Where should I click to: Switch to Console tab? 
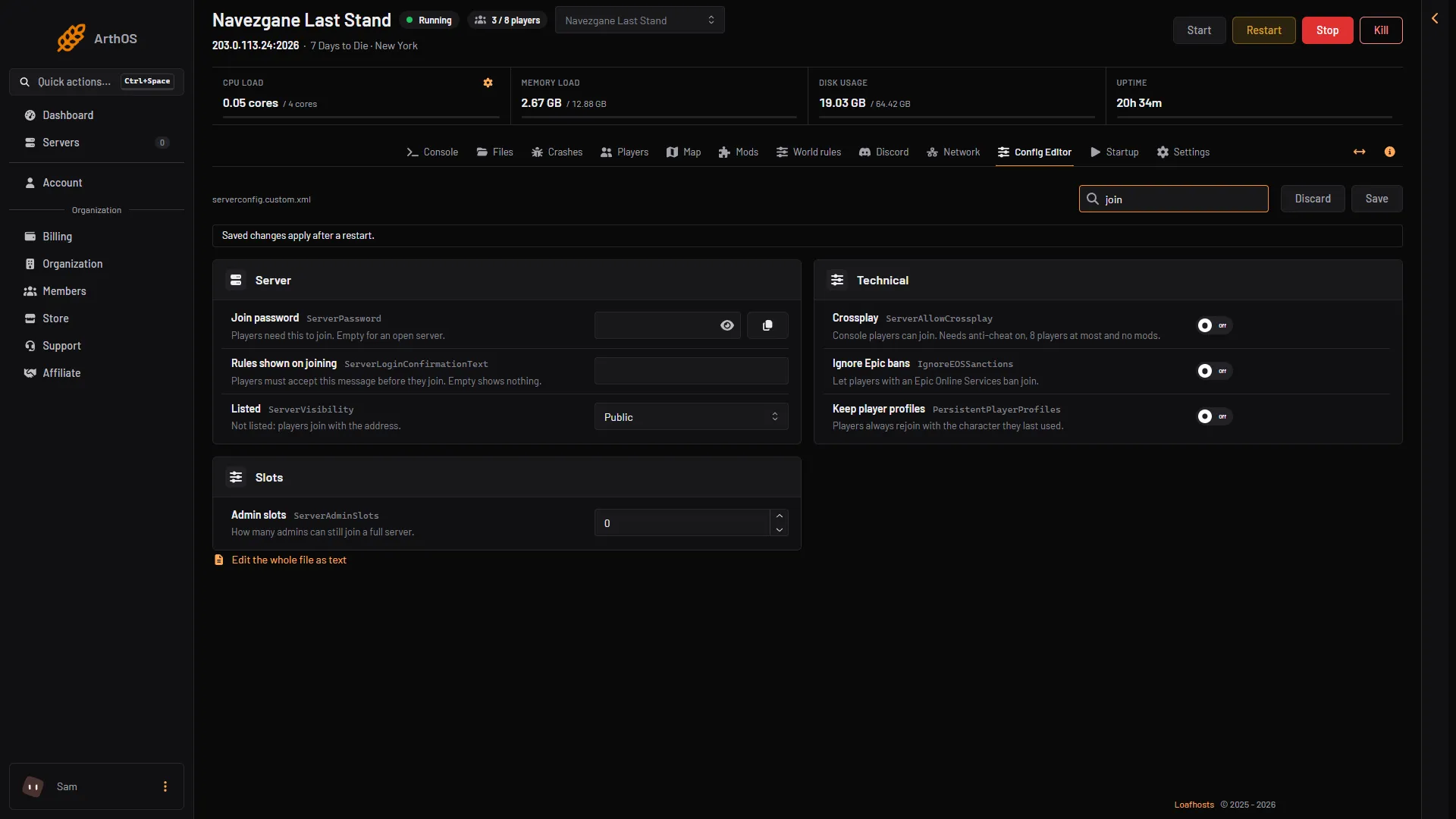point(432,152)
